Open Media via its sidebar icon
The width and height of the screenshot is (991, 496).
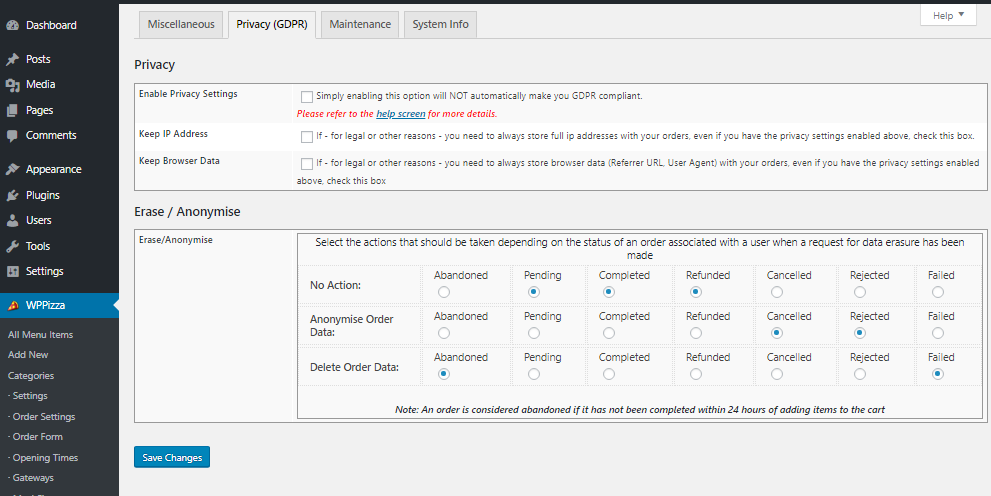(x=13, y=85)
